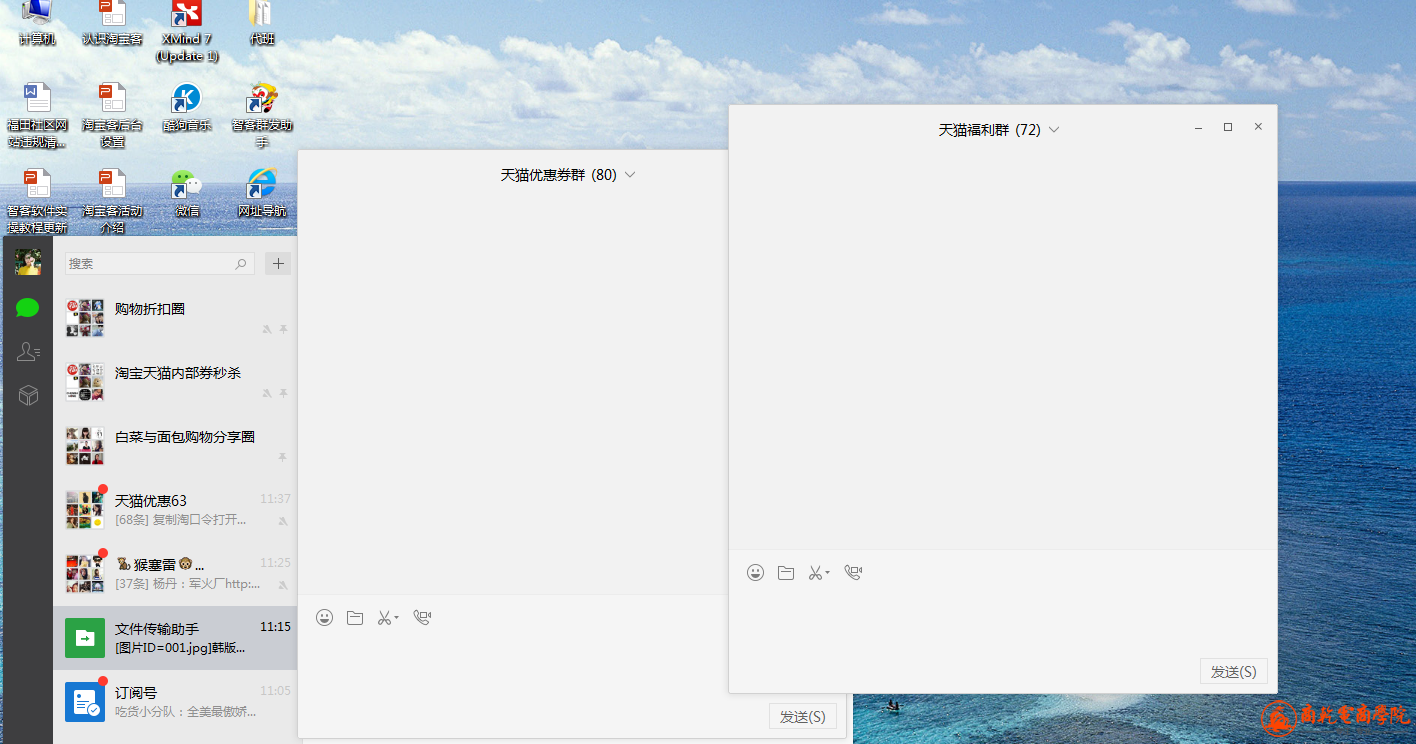This screenshot has height=744, width=1416.
Task: Select the 白菜与面包购物分享圈 chat
Action: [175, 446]
